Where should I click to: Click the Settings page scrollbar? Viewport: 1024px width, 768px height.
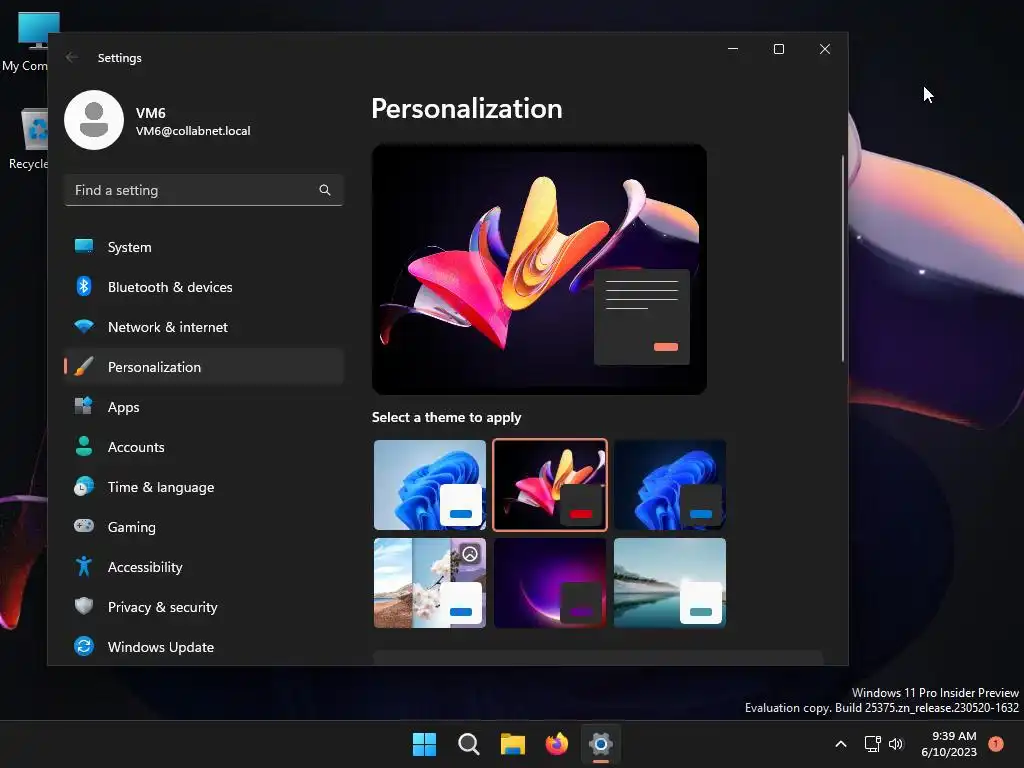pyautogui.click(x=842, y=258)
